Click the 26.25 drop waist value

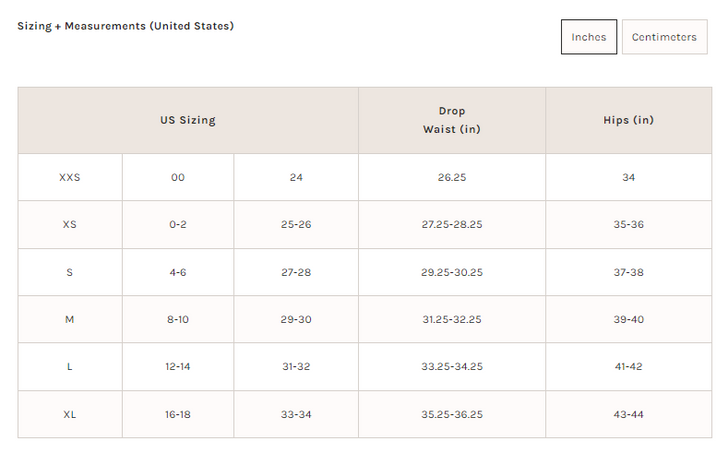[x=452, y=177]
